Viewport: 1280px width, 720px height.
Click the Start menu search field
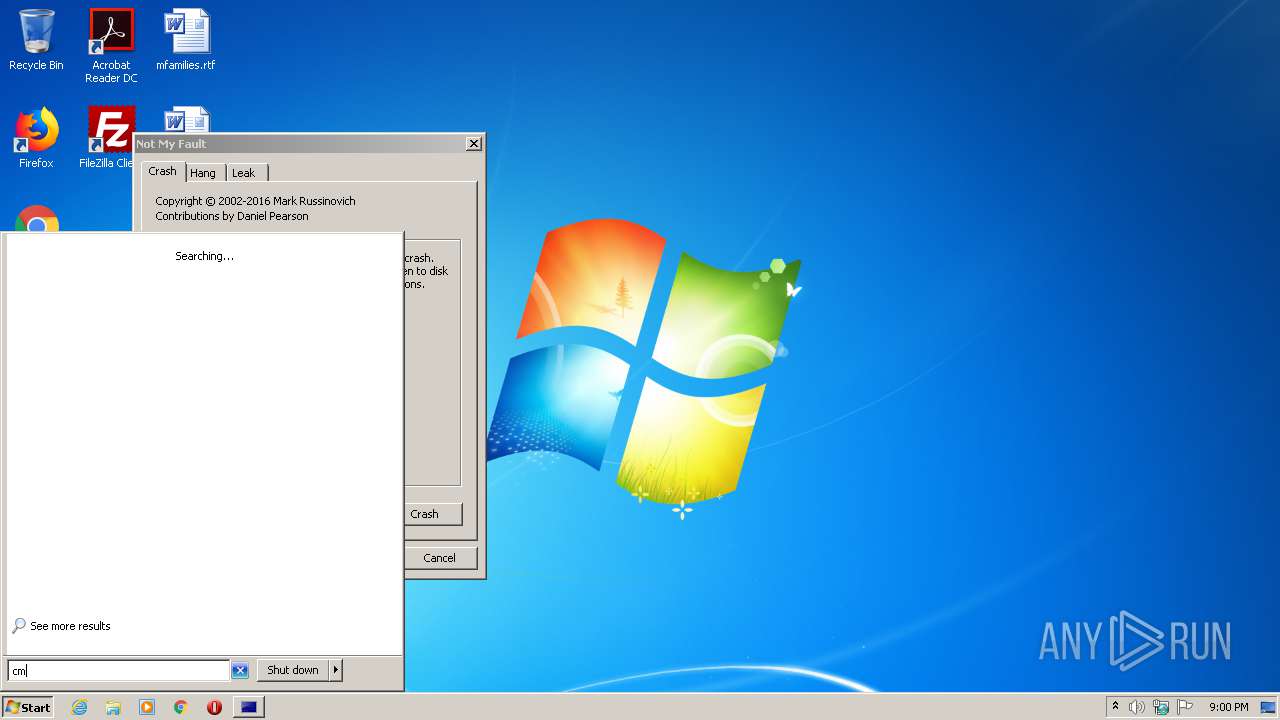pyautogui.click(x=118, y=670)
